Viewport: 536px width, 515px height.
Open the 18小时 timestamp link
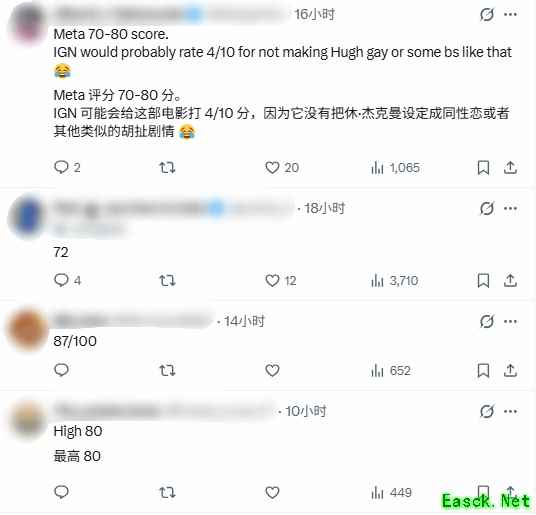point(324,208)
